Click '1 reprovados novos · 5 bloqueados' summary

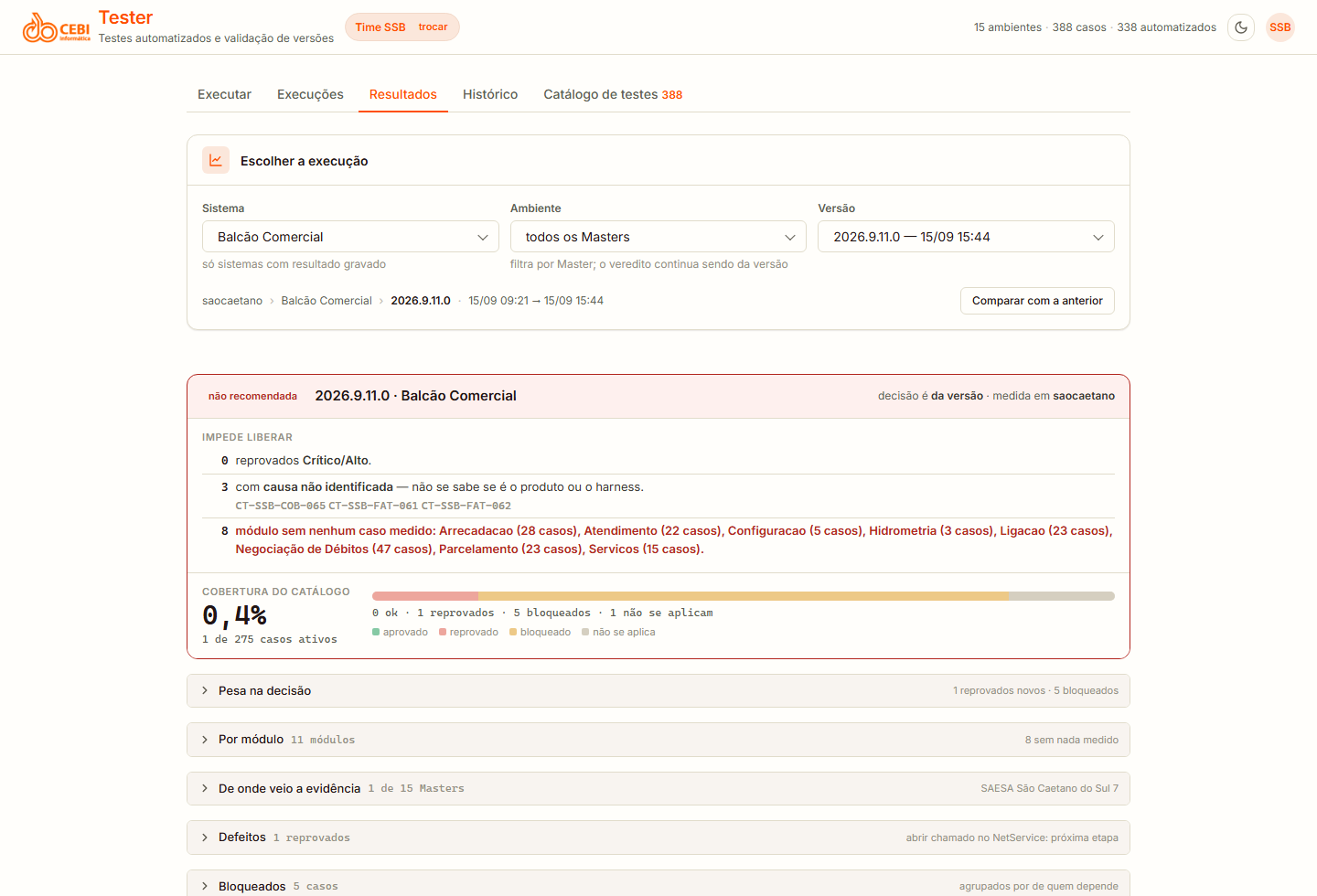pos(1036,690)
